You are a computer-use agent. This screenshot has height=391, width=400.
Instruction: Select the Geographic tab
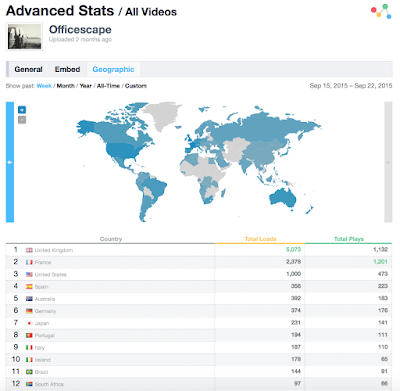(x=113, y=69)
